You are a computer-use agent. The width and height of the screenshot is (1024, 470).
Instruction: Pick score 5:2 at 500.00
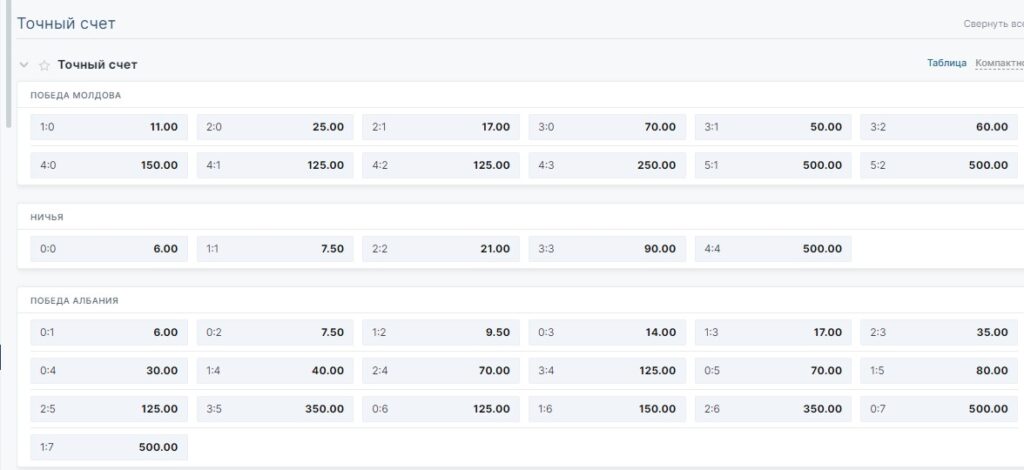939,165
